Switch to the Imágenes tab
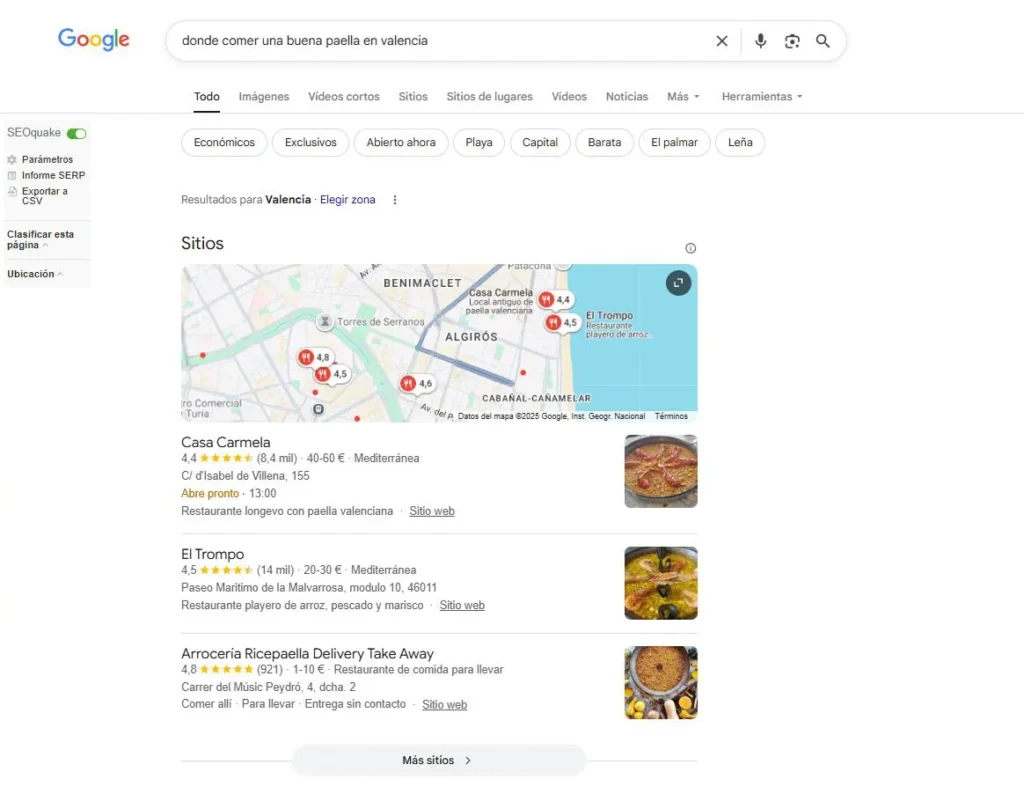This screenshot has width=1024, height=794. coord(263,96)
